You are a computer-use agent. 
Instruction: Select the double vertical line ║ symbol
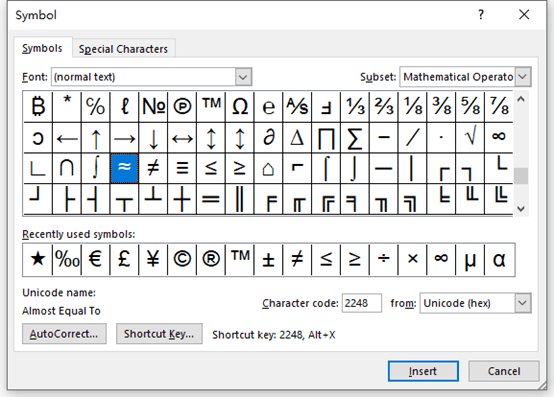tap(240, 199)
